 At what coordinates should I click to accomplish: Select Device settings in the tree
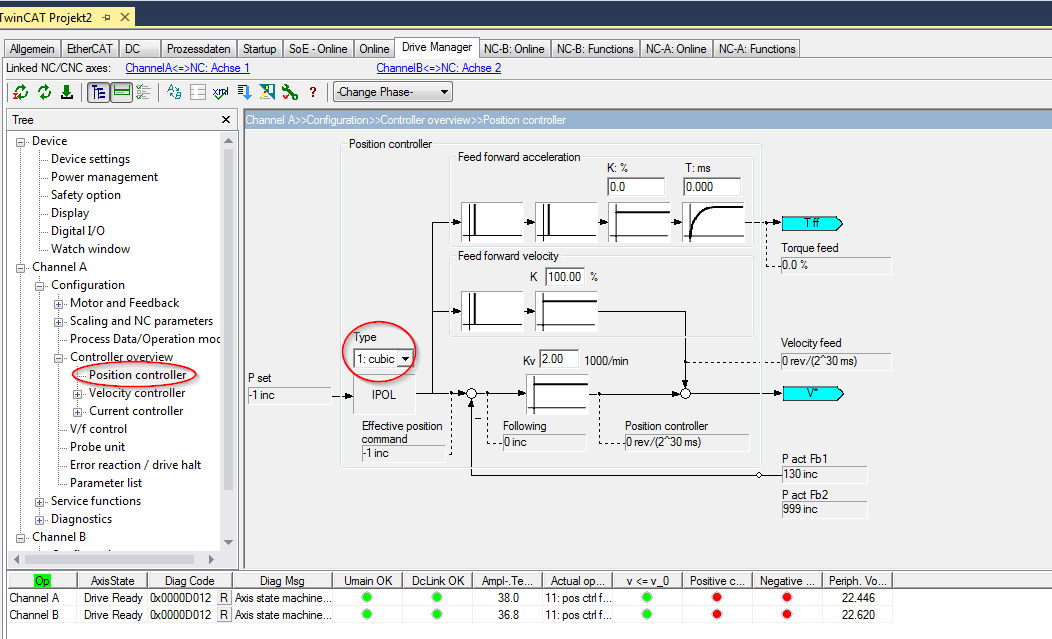tap(91, 159)
